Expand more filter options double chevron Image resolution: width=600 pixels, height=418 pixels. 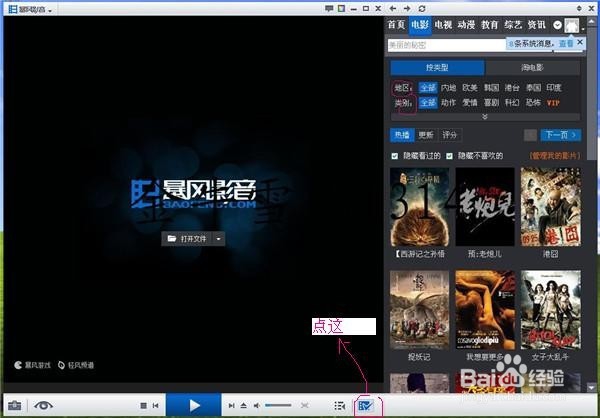tap(485, 116)
